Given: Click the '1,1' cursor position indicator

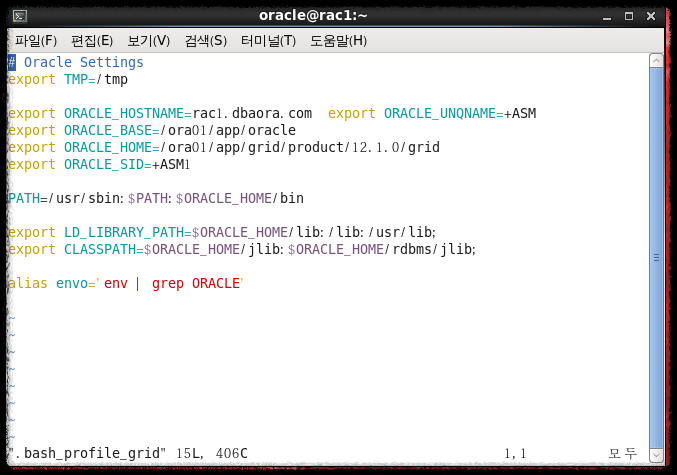Looking at the screenshot, I should (515, 453).
